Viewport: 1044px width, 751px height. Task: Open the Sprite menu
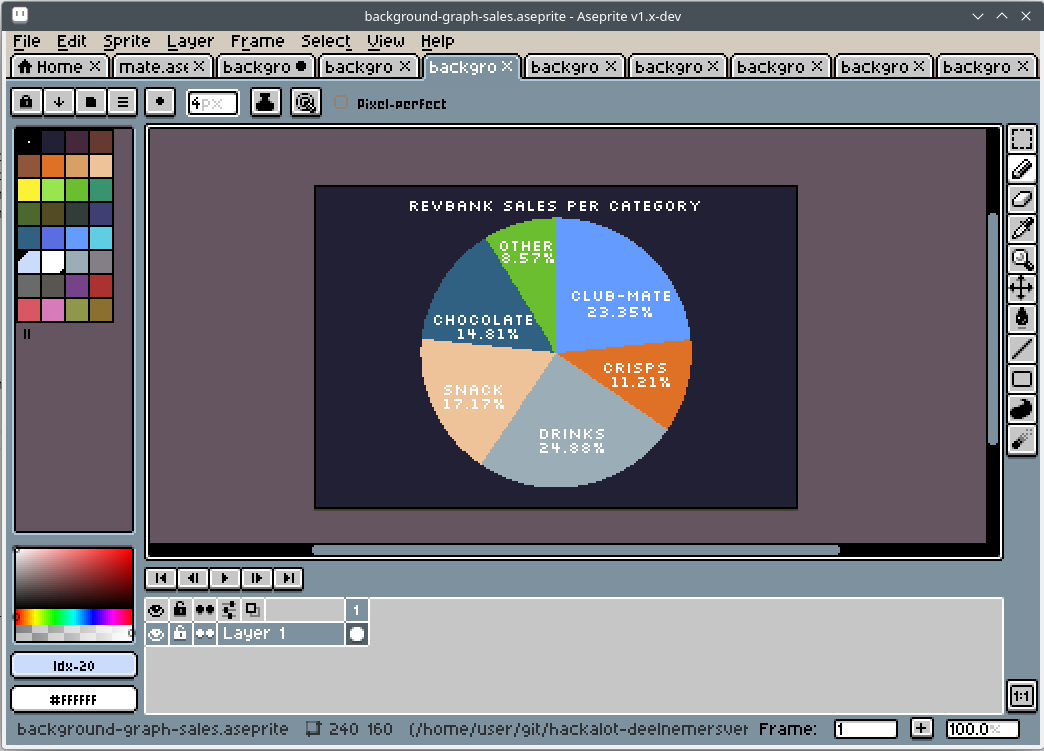127,41
